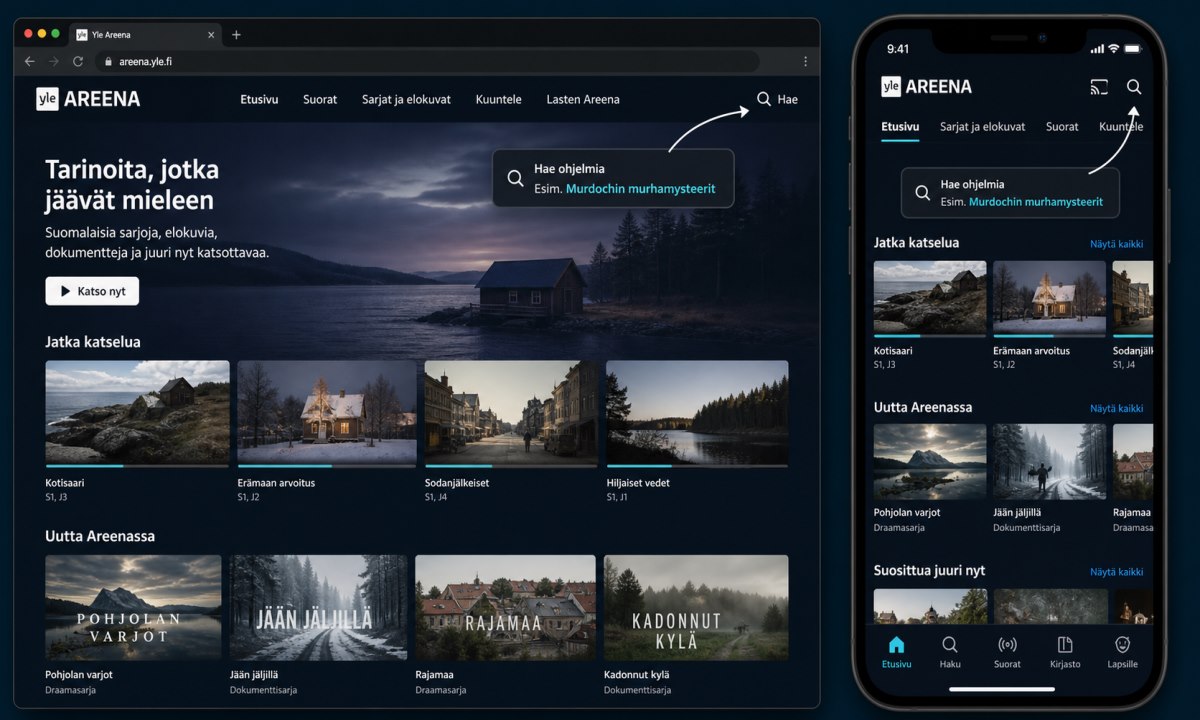1200x720 pixels.
Task: Tap the Suorat live icon in bottom bar
Action: tap(1007, 644)
